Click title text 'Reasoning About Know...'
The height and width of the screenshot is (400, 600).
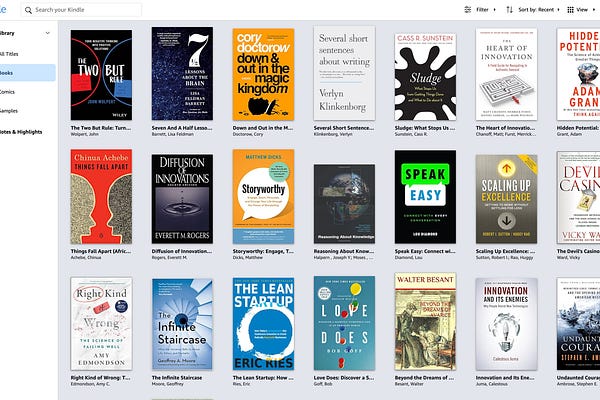tap(344, 251)
